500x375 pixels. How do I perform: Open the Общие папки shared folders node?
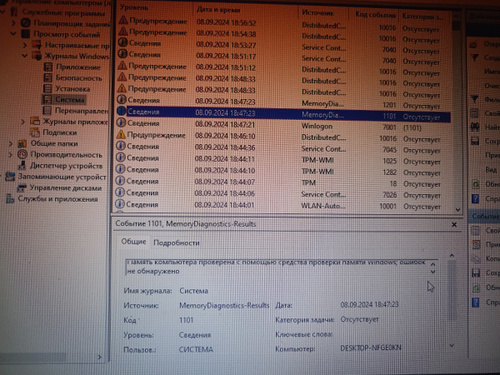54,144
